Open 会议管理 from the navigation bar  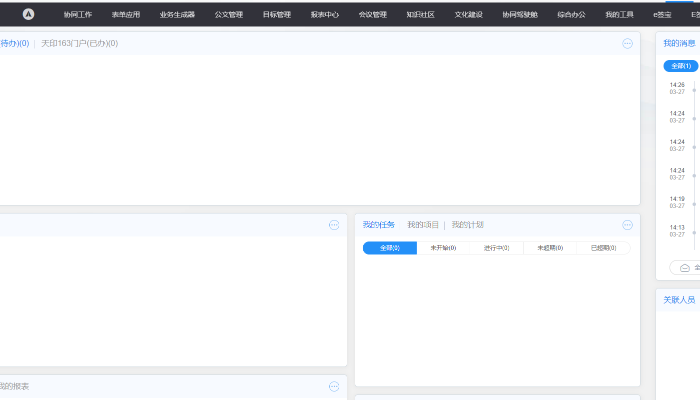click(372, 15)
